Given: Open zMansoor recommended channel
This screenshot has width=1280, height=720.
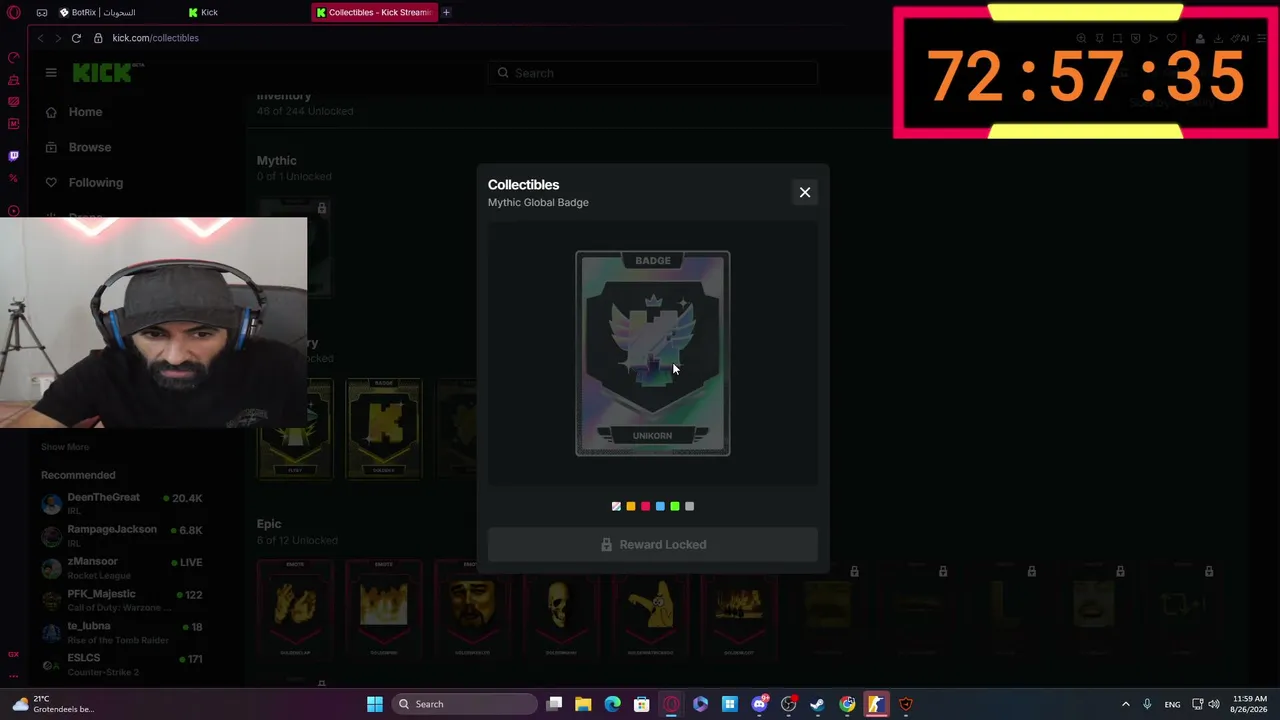Looking at the screenshot, I should click(121, 567).
